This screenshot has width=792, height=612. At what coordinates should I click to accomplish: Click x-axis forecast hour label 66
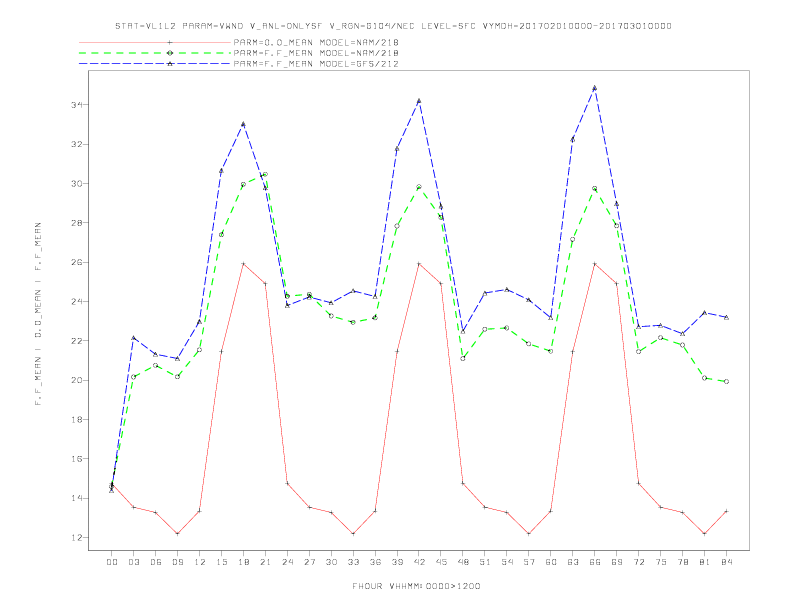click(595, 562)
